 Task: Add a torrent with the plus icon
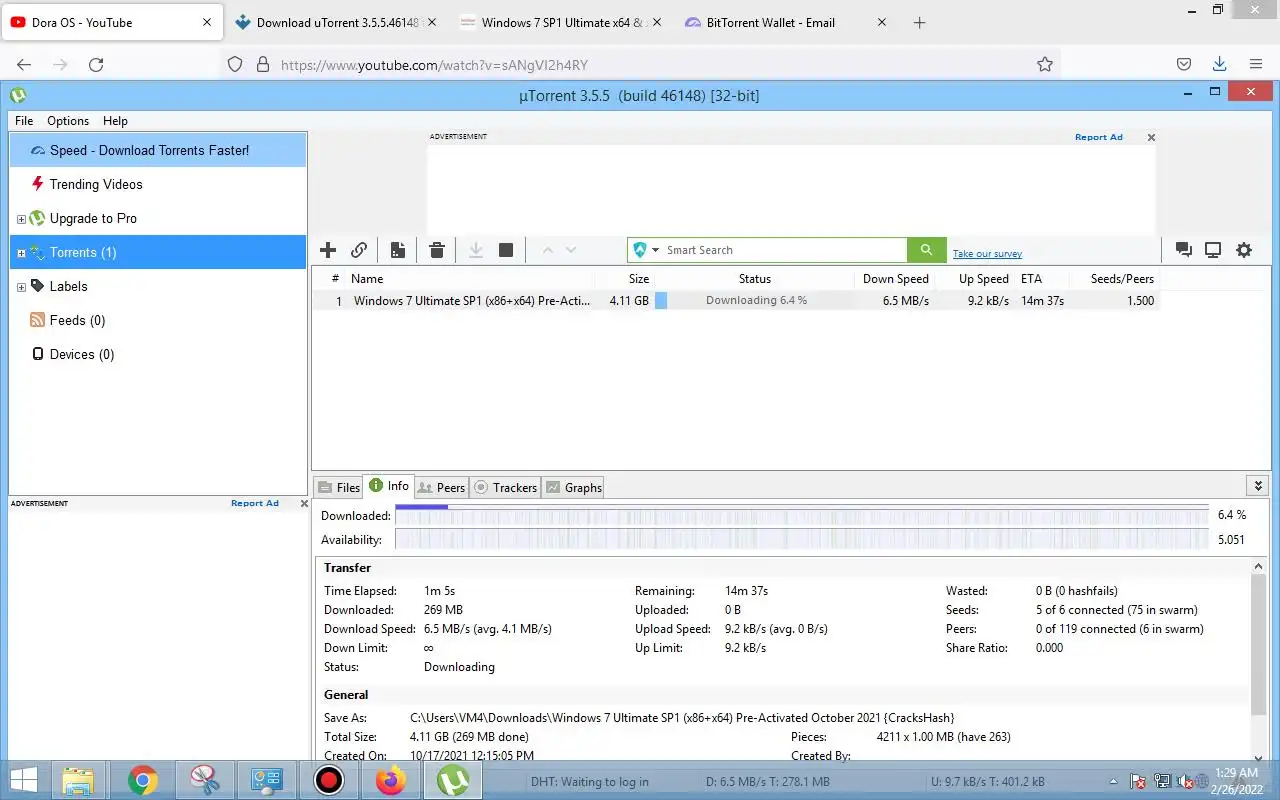pyautogui.click(x=328, y=250)
